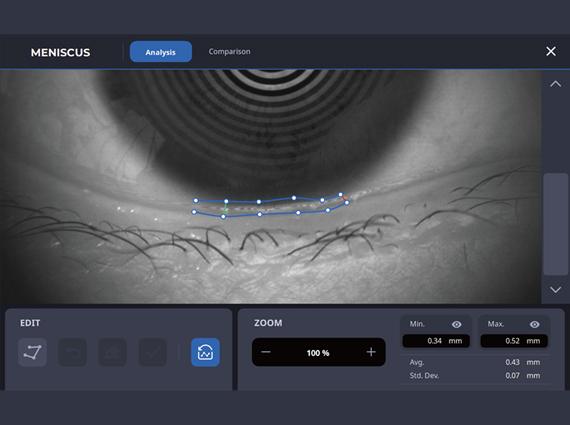Viewport: 570px width, 425px height.
Task: Click the vertical scrollbar thumb beside image
Action: [x=555, y=224]
